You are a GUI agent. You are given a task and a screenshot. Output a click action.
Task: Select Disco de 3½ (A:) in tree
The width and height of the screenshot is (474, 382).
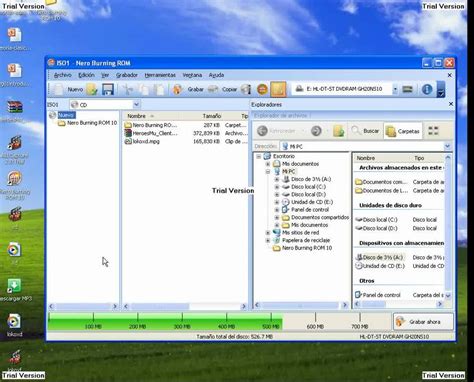pyautogui.click(x=311, y=179)
